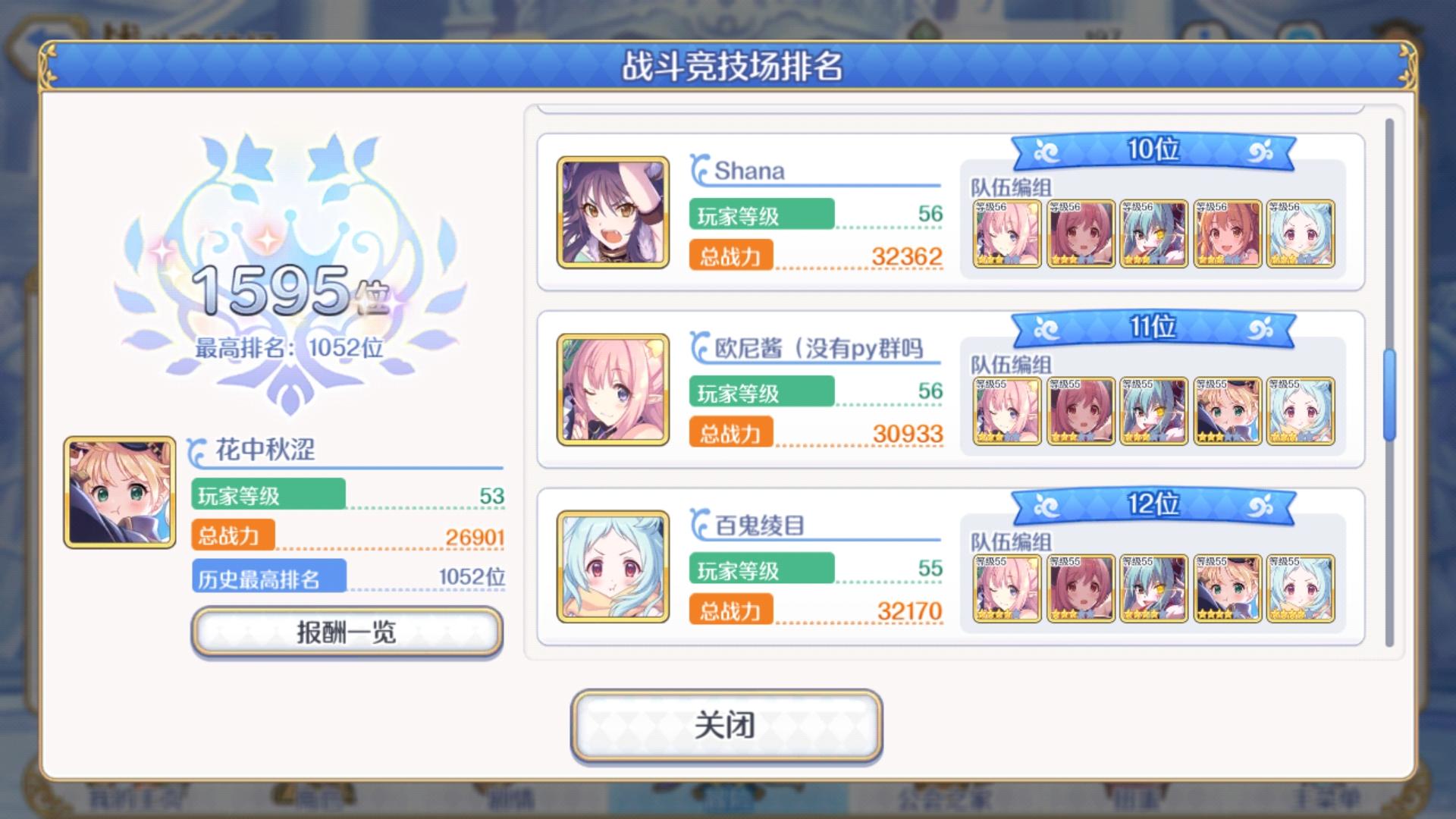
Task: Open the 报酬一览 rewards list
Action: pyautogui.click(x=347, y=632)
